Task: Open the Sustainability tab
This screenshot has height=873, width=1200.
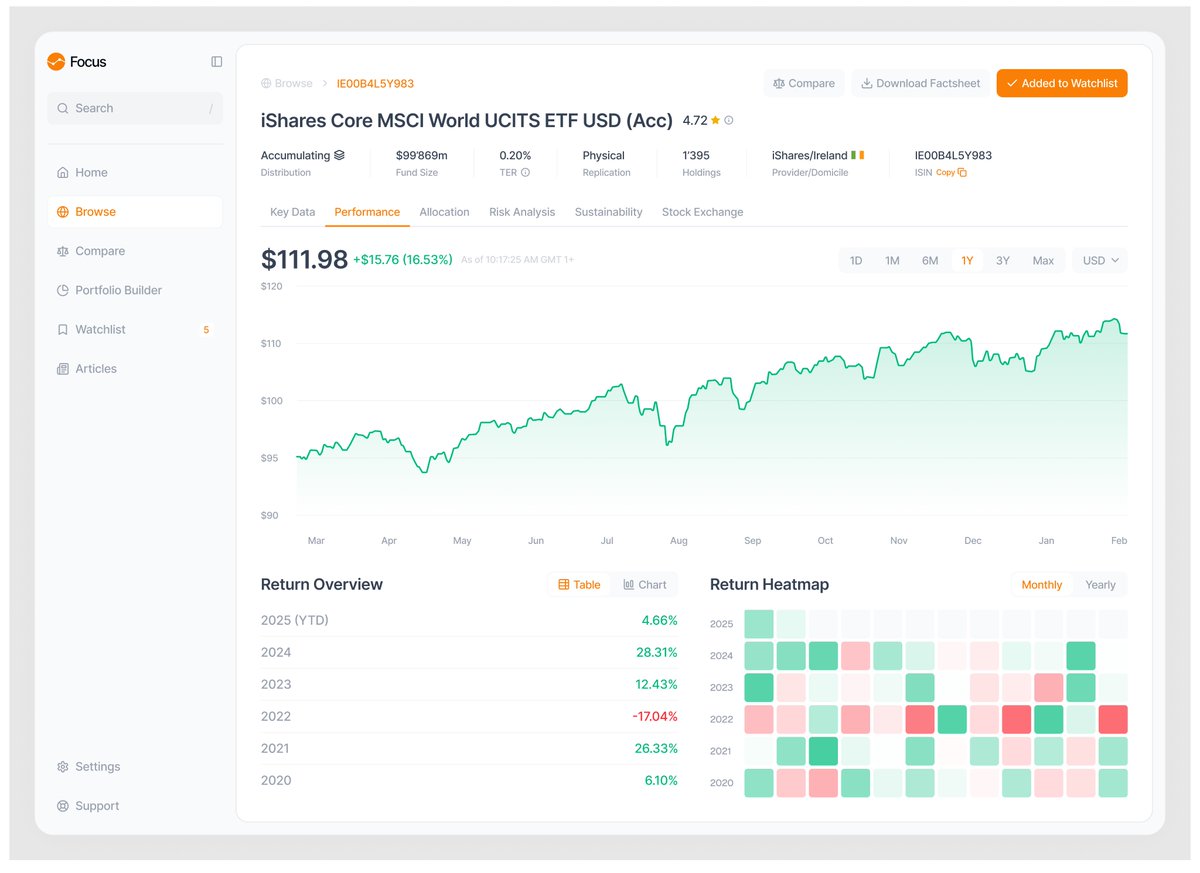Action: pos(608,211)
